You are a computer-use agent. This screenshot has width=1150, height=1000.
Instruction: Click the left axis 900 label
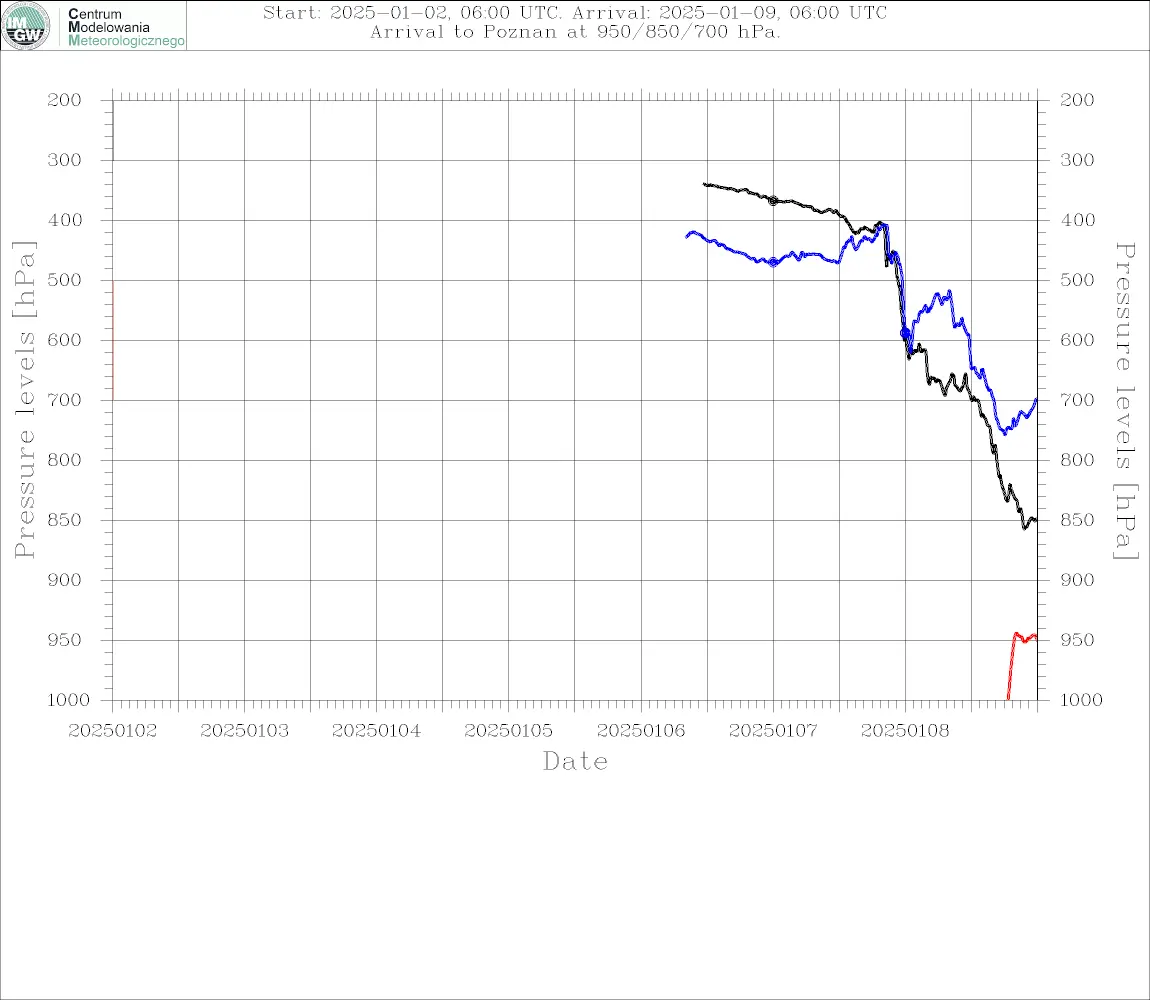pos(65,580)
